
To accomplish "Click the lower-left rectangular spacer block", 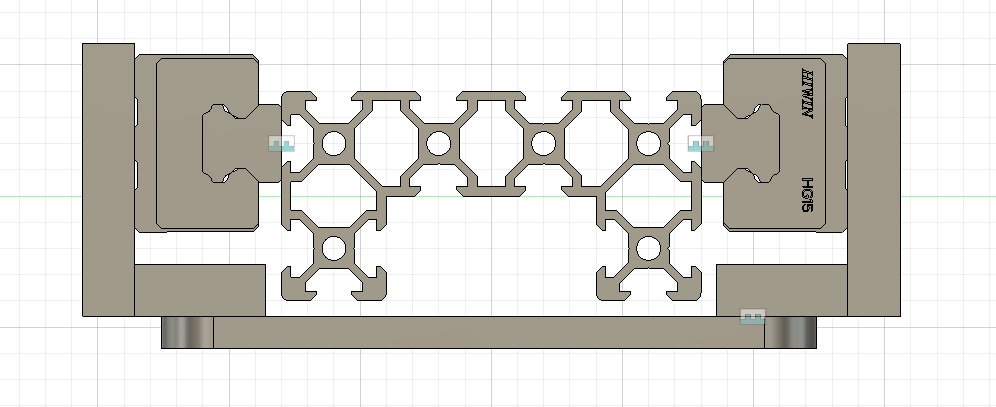I will tap(198, 289).
